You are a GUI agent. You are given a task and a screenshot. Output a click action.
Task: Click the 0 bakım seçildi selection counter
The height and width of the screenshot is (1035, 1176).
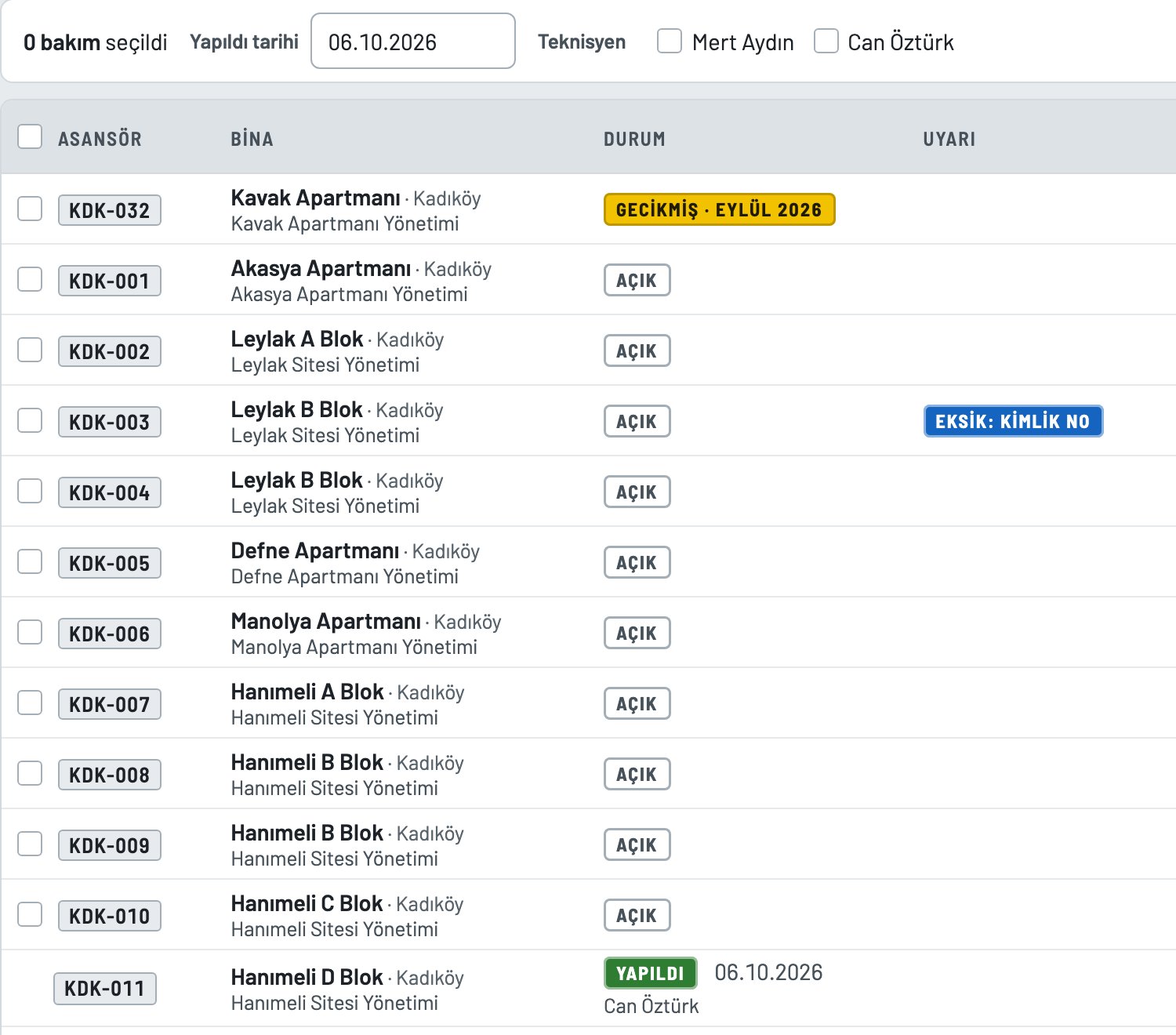coord(96,42)
